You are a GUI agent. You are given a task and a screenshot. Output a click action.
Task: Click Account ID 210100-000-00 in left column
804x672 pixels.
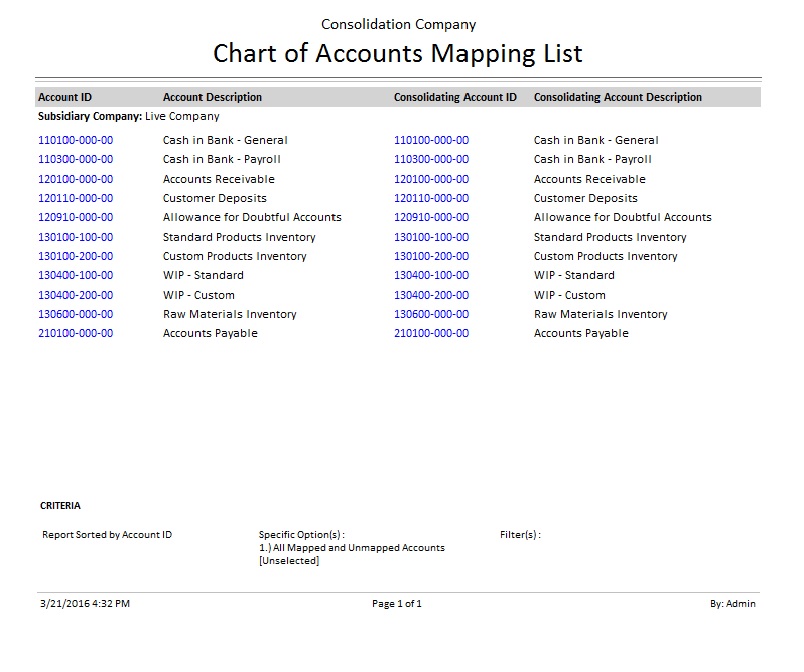point(75,333)
